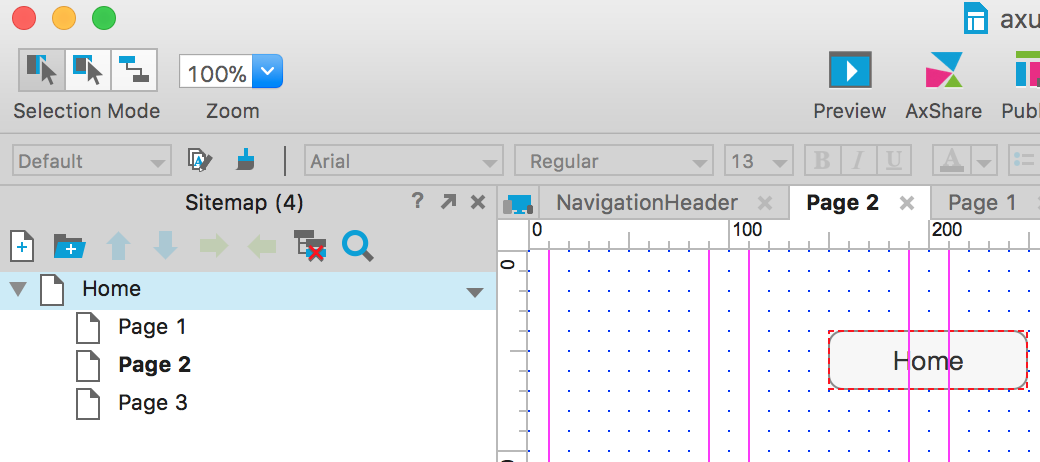Close the Page 2 tab
This screenshot has height=462, width=1040.
907,203
